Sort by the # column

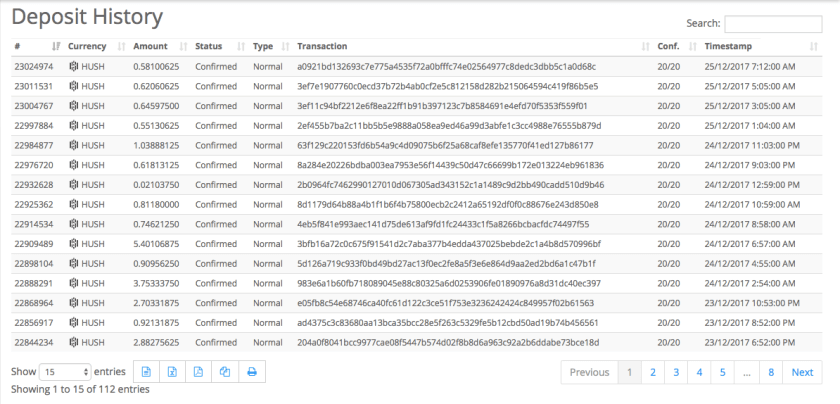point(34,46)
